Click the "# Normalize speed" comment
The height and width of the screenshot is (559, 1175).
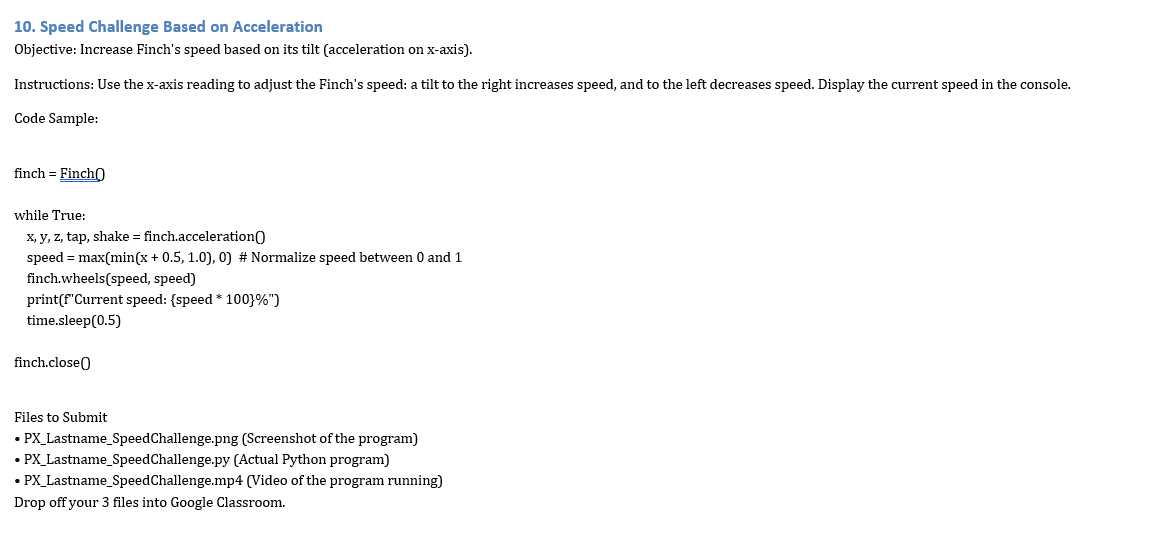point(350,258)
